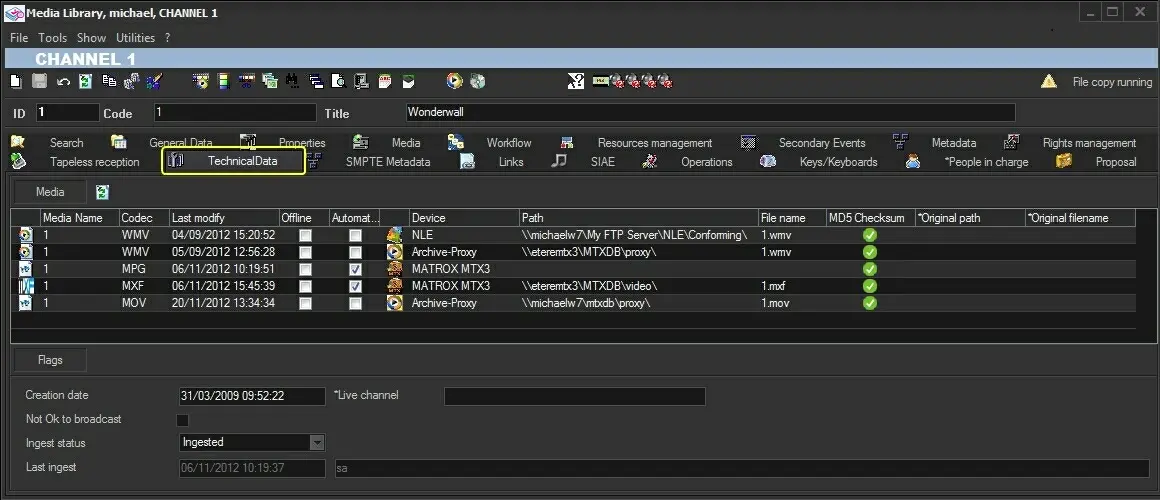Click the binoculars search toolbar icon
This screenshot has height=500, width=1160.
tap(293, 82)
